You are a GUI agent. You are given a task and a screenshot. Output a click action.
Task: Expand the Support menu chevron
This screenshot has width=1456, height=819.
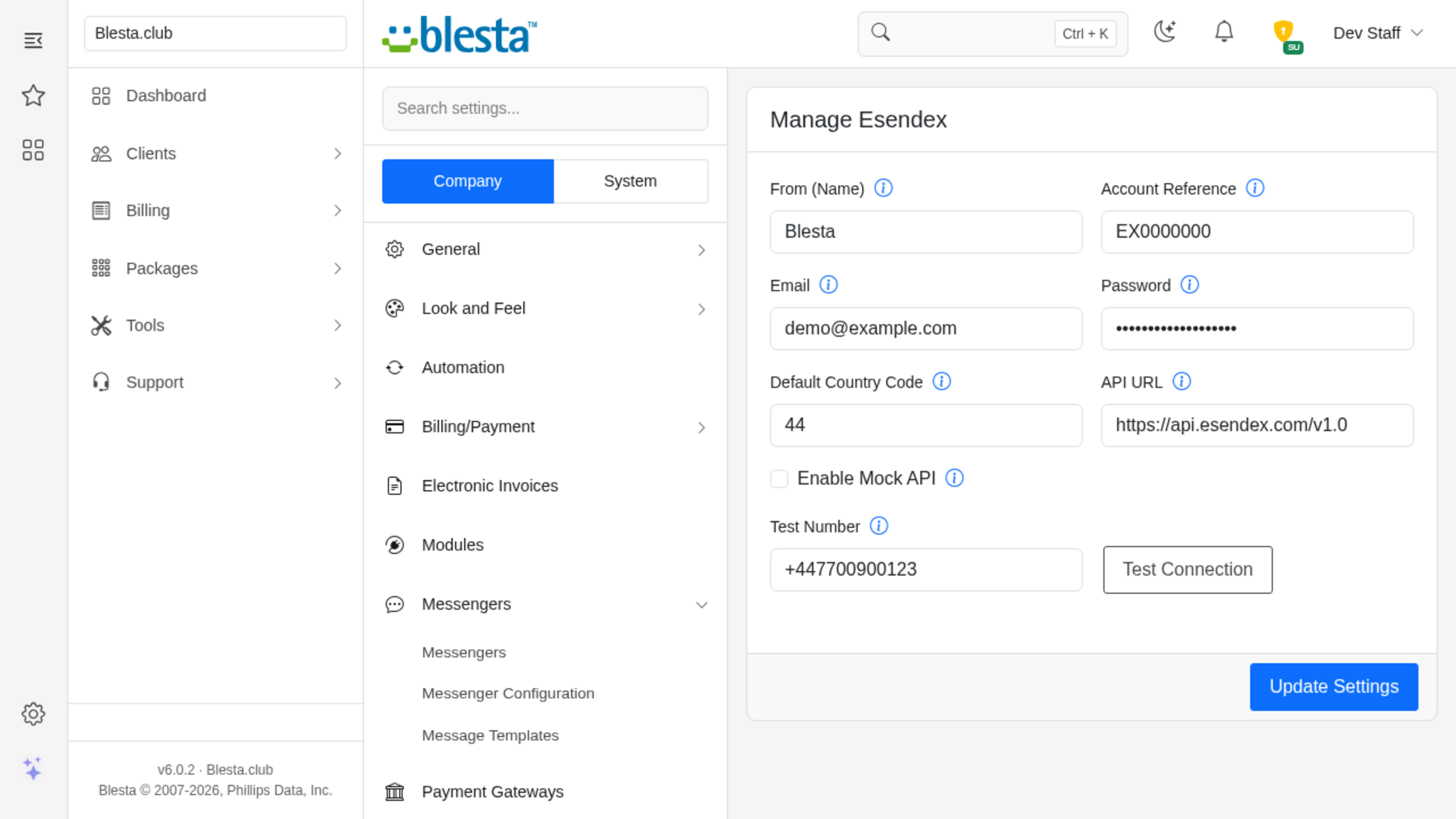[x=337, y=383]
